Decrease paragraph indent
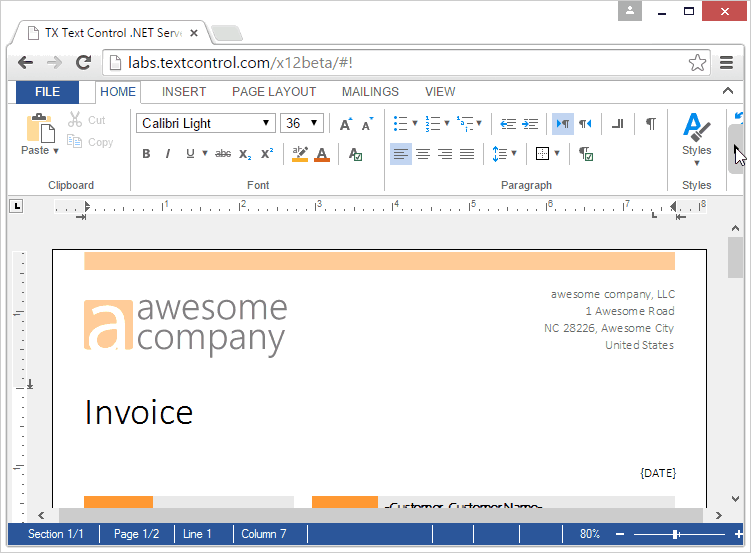Viewport: 751px width, 553px height. pos(508,124)
